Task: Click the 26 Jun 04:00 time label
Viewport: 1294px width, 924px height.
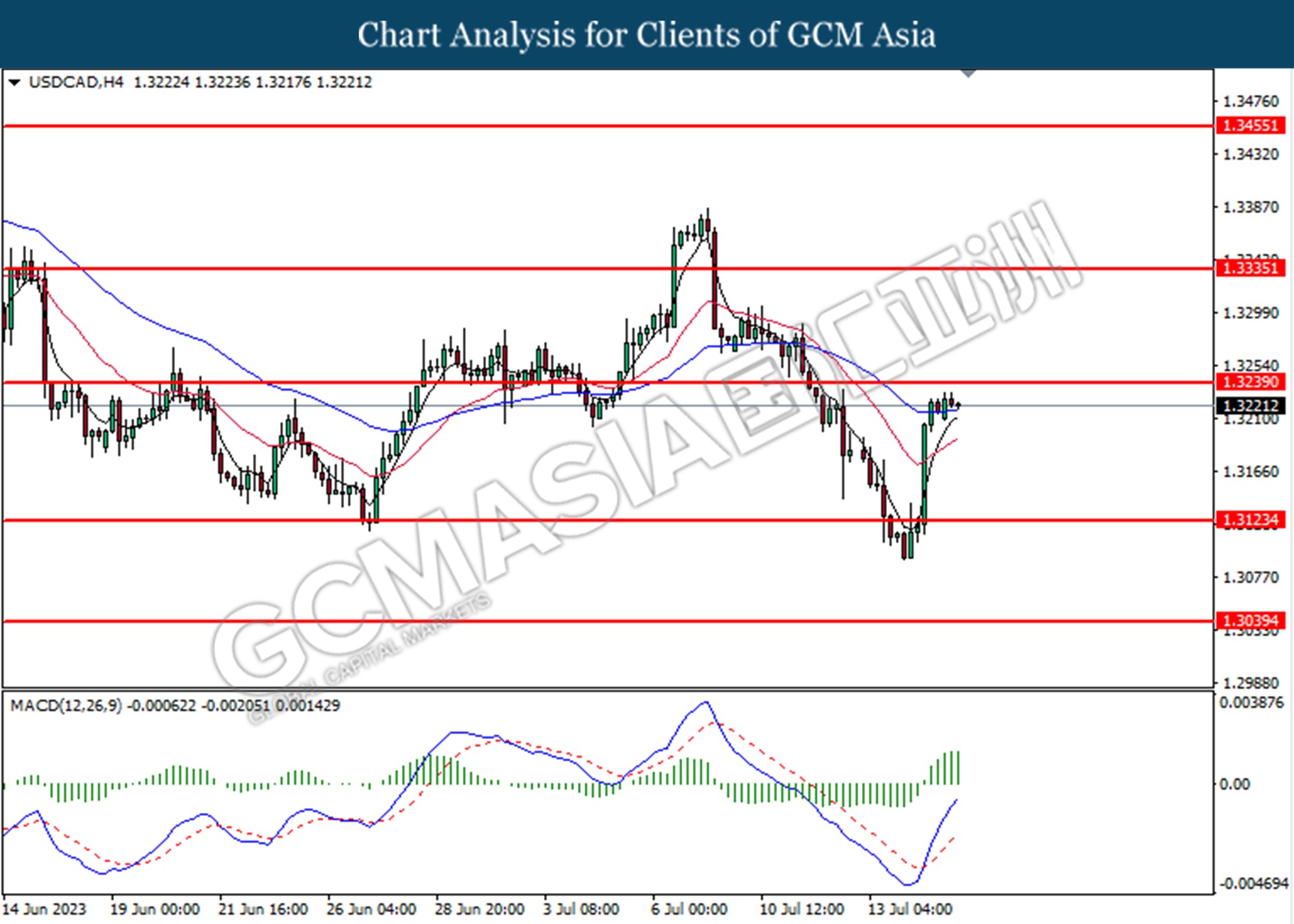Action: (x=371, y=909)
